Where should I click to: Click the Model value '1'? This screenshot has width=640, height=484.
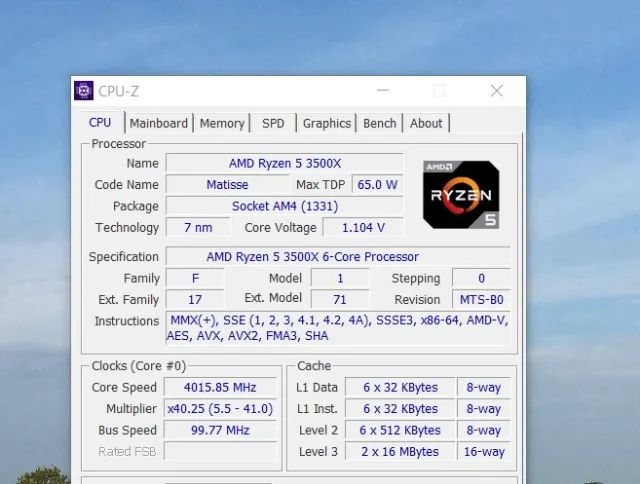[340, 278]
